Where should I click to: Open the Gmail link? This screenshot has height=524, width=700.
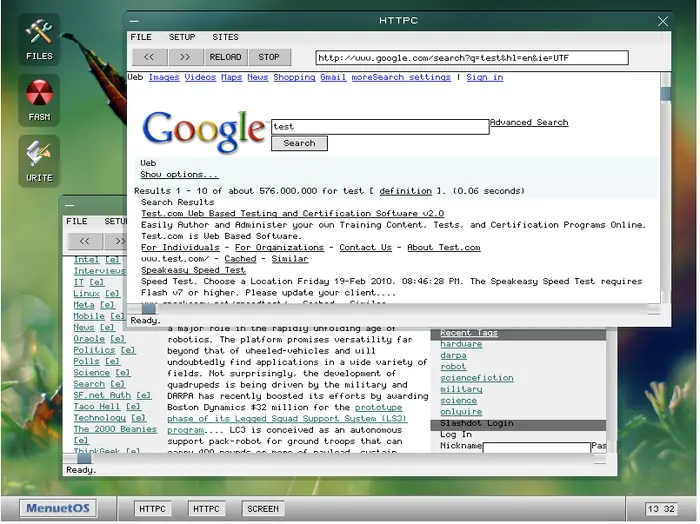[333, 77]
